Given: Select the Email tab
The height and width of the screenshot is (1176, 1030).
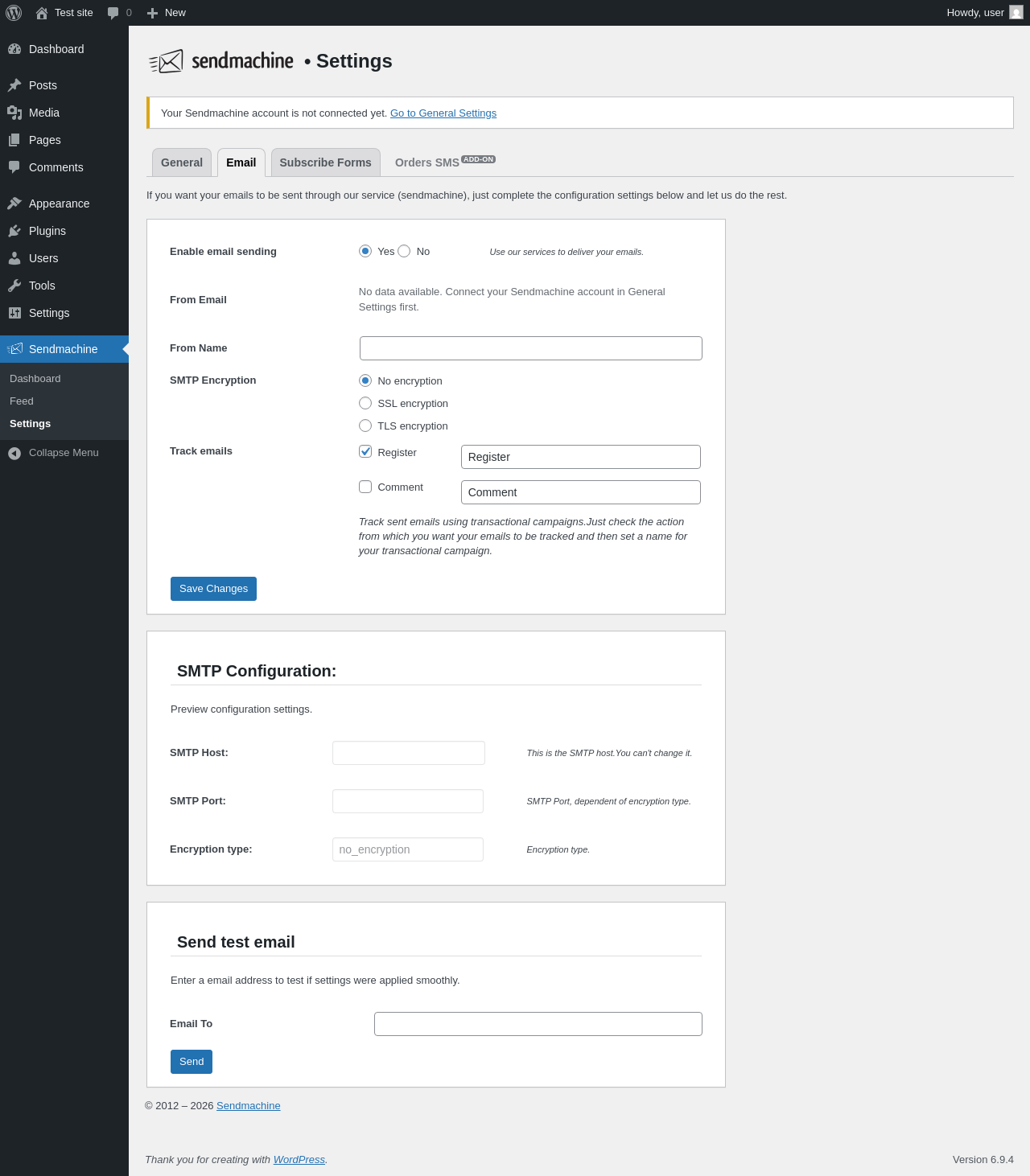Looking at the screenshot, I should [241, 162].
